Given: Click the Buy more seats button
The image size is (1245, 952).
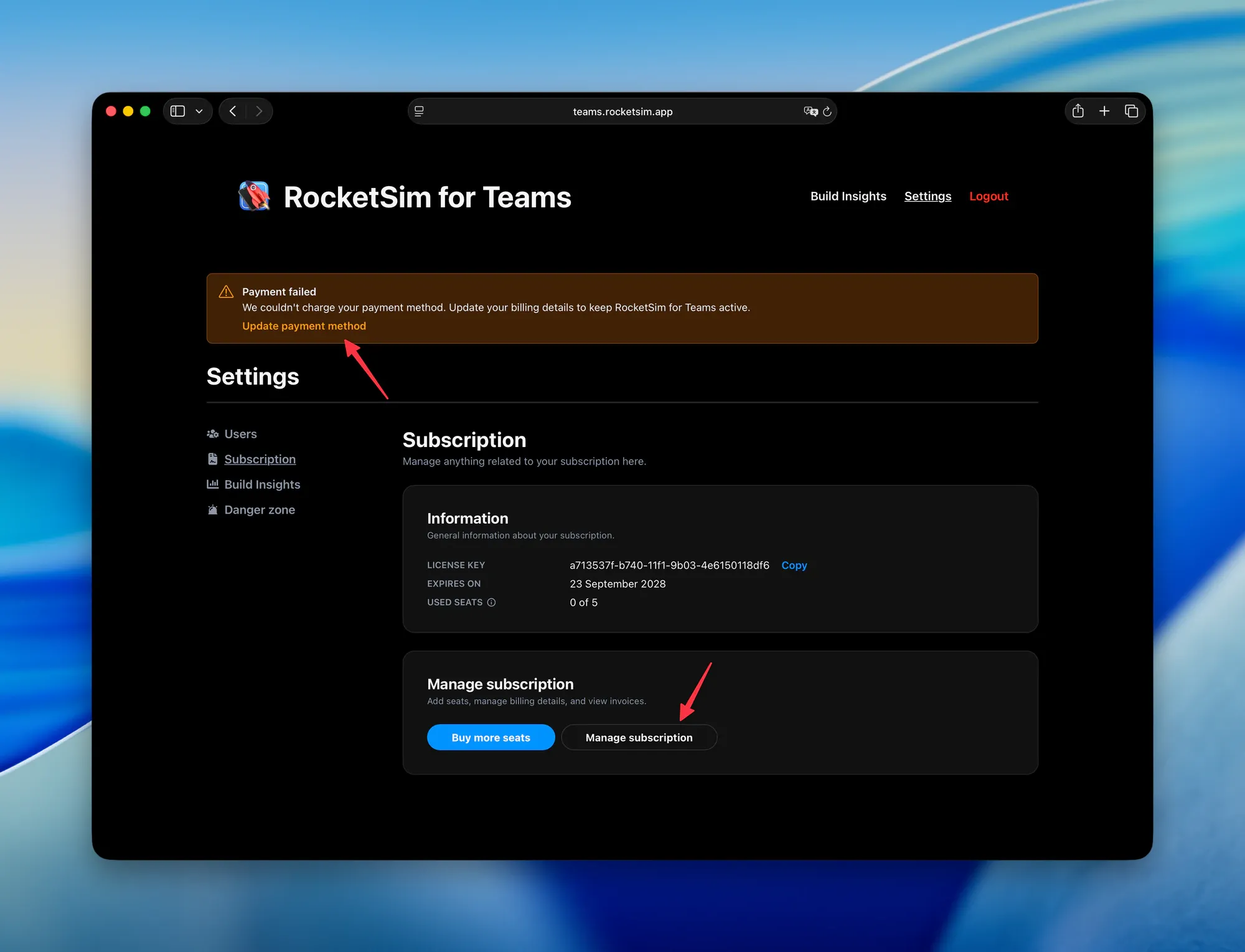Looking at the screenshot, I should 491,737.
